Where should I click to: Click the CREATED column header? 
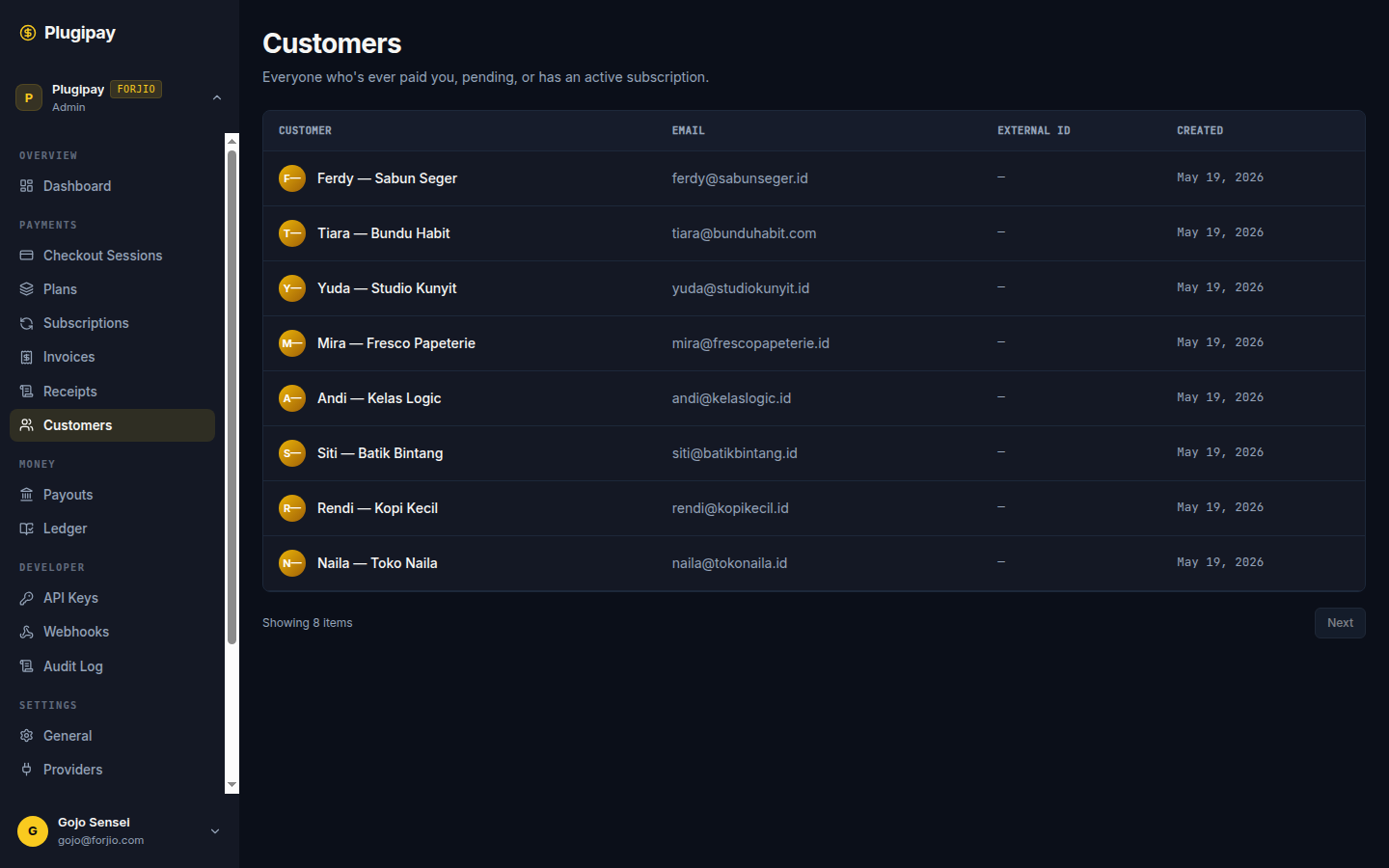(1200, 130)
